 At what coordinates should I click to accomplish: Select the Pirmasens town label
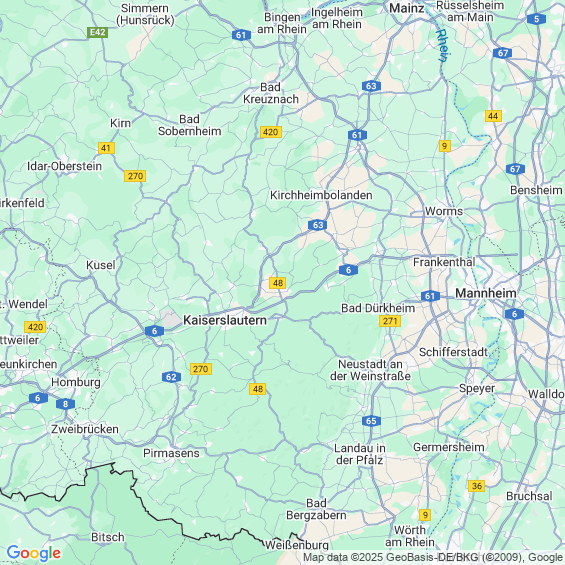click(171, 453)
